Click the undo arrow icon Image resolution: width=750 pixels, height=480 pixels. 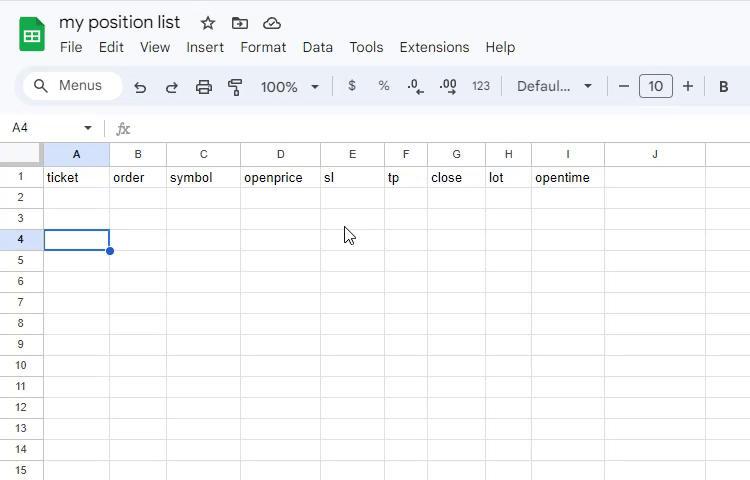point(140,87)
